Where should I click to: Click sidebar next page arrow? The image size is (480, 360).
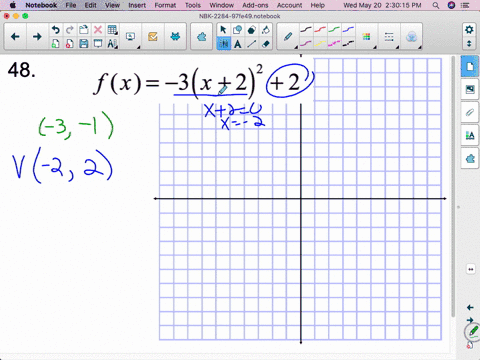pyautogui.click(x=470, y=320)
